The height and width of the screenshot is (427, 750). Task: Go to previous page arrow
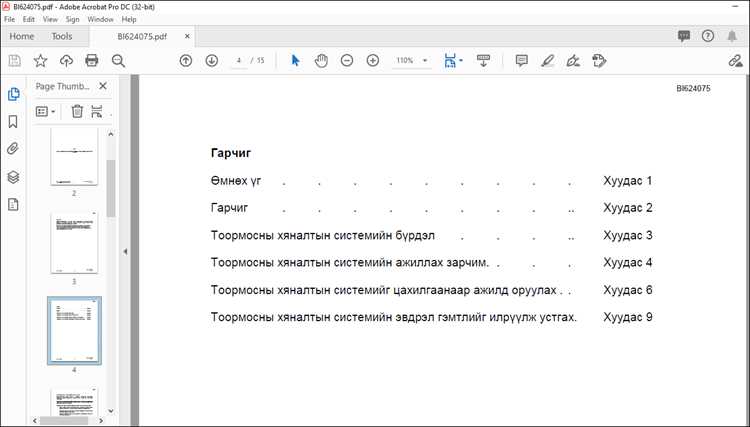186,61
